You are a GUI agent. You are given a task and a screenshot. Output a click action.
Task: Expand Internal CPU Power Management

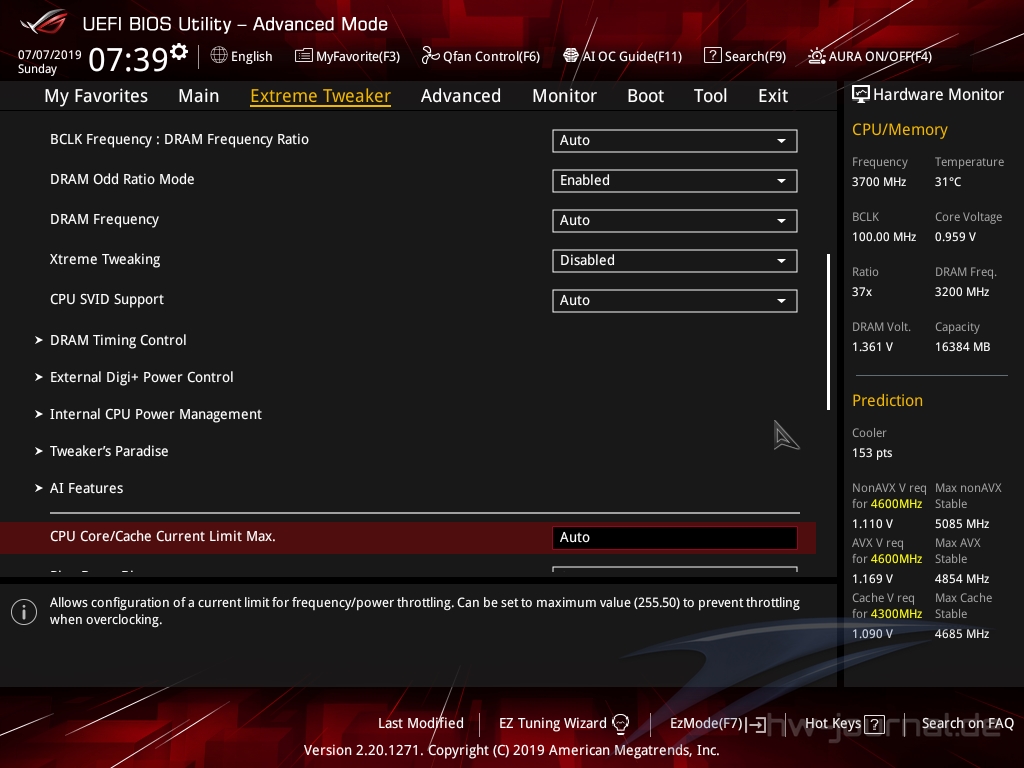coord(149,414)
